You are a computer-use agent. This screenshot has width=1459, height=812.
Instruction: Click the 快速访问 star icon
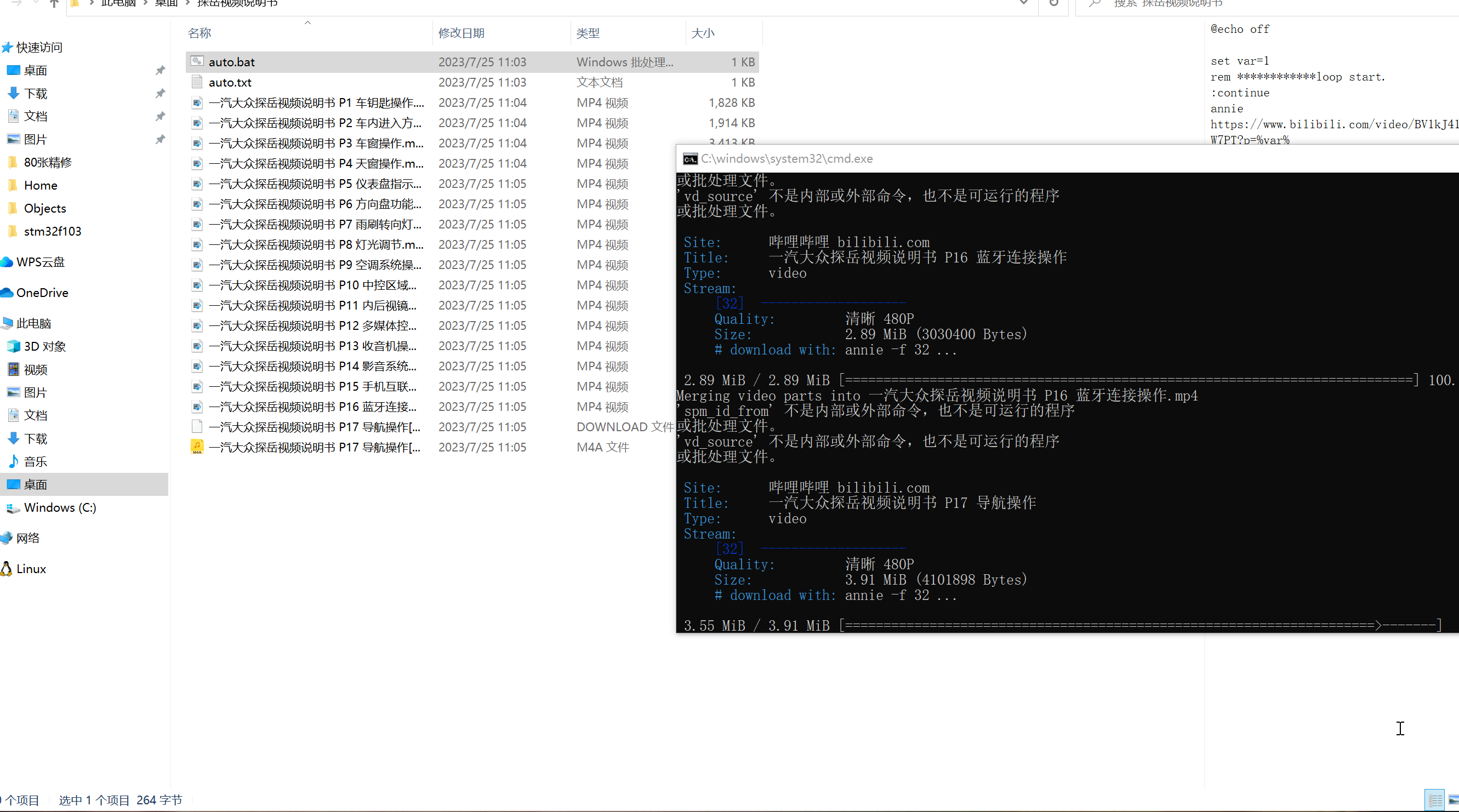pyautogui.click(x=7, y=47)
